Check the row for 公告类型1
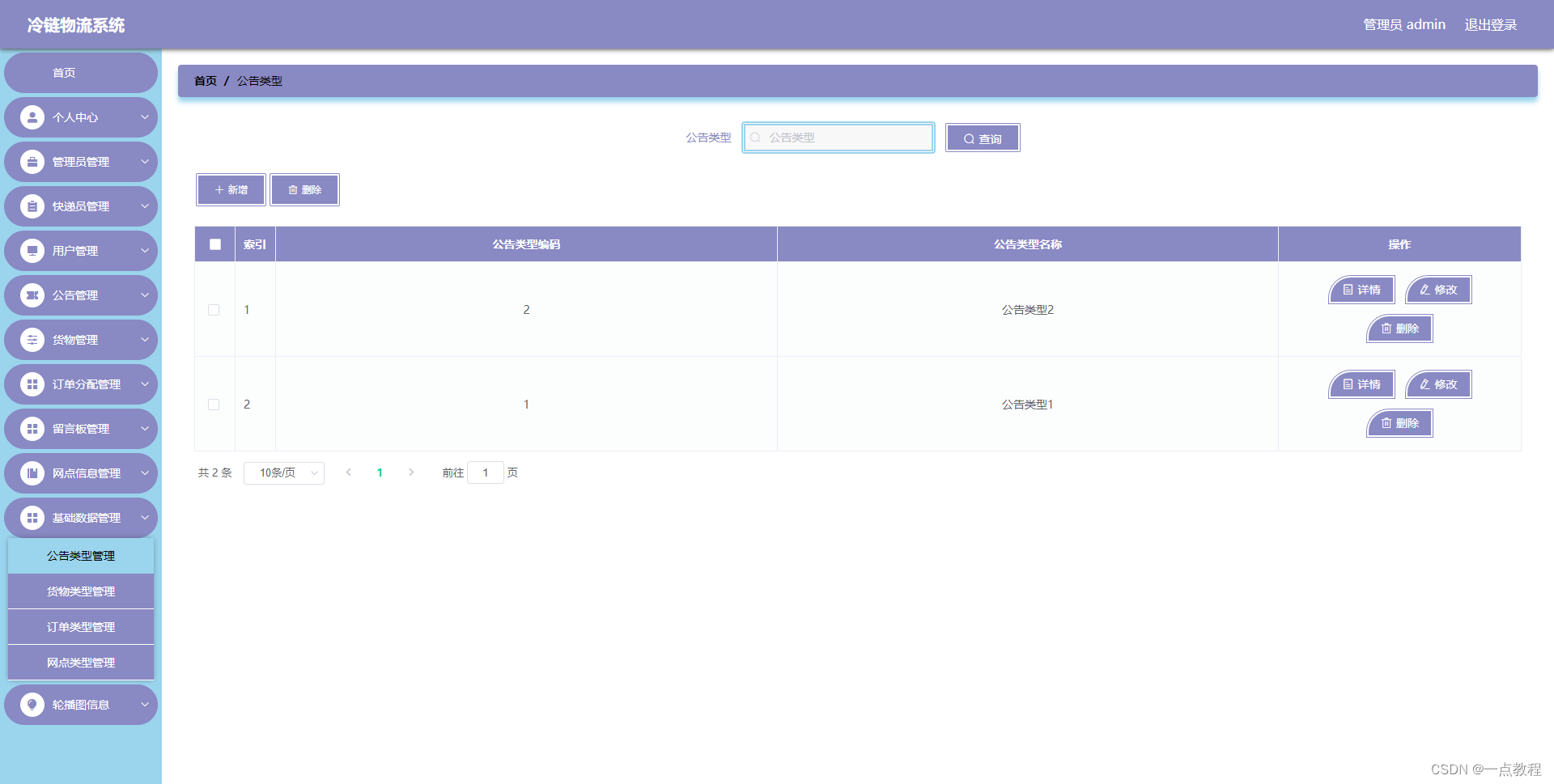The image size is (1554, 784). click(x=214, y=405)
